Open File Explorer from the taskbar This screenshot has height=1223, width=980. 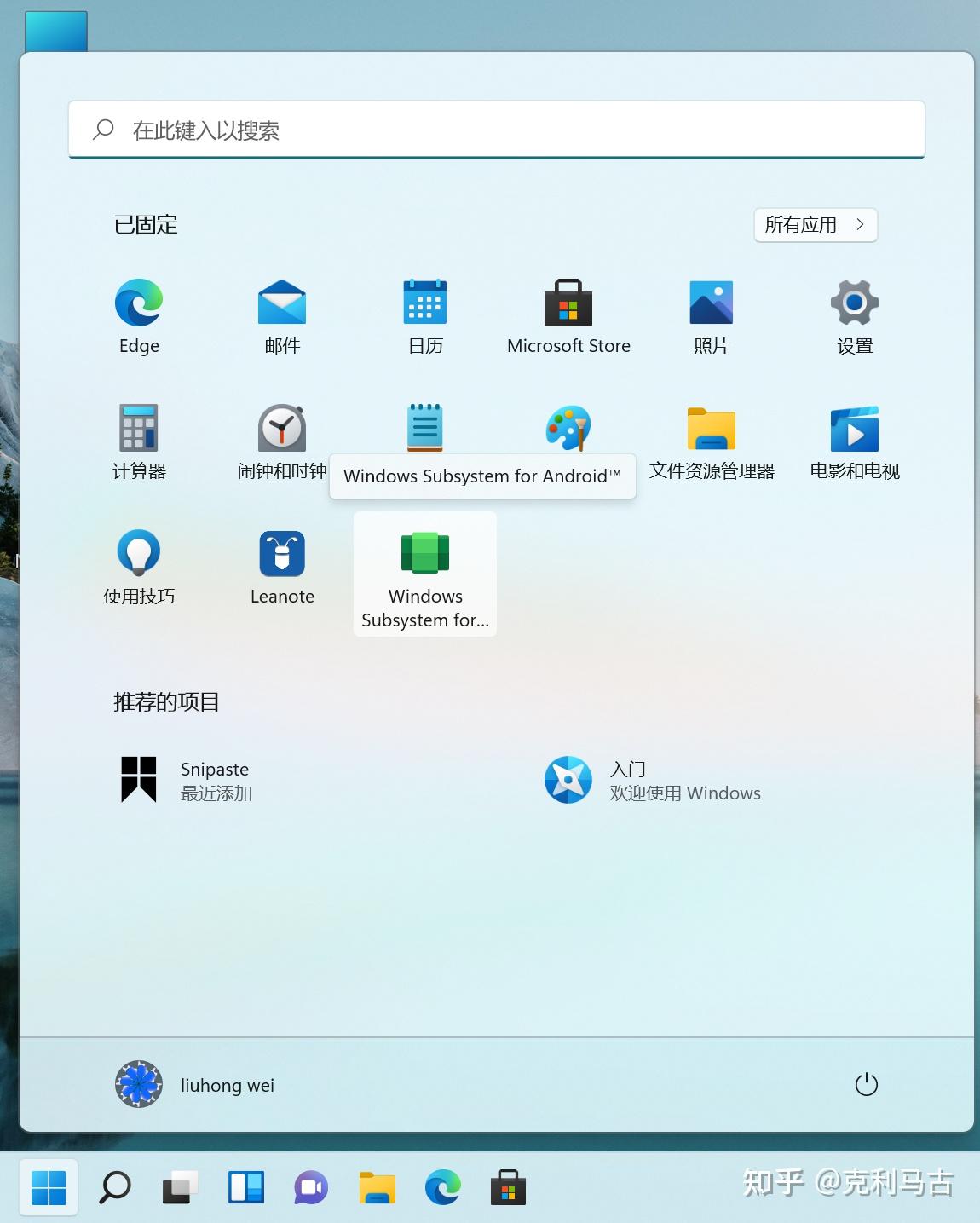(x=377, y=1187)
